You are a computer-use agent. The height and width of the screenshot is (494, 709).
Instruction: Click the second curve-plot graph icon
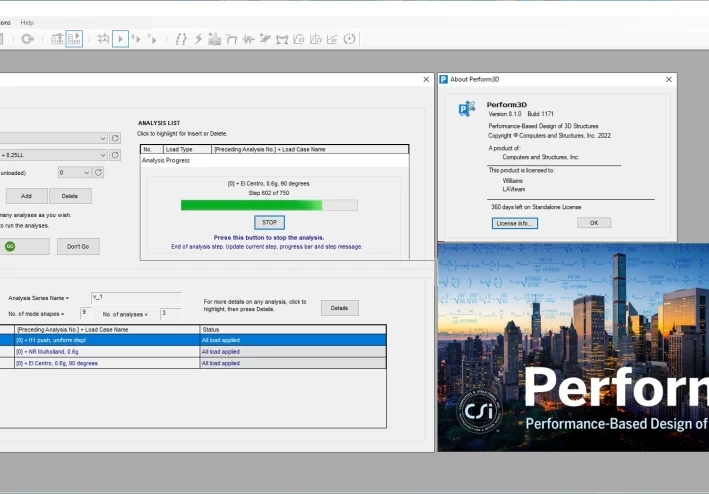click(x=316, y=39)
